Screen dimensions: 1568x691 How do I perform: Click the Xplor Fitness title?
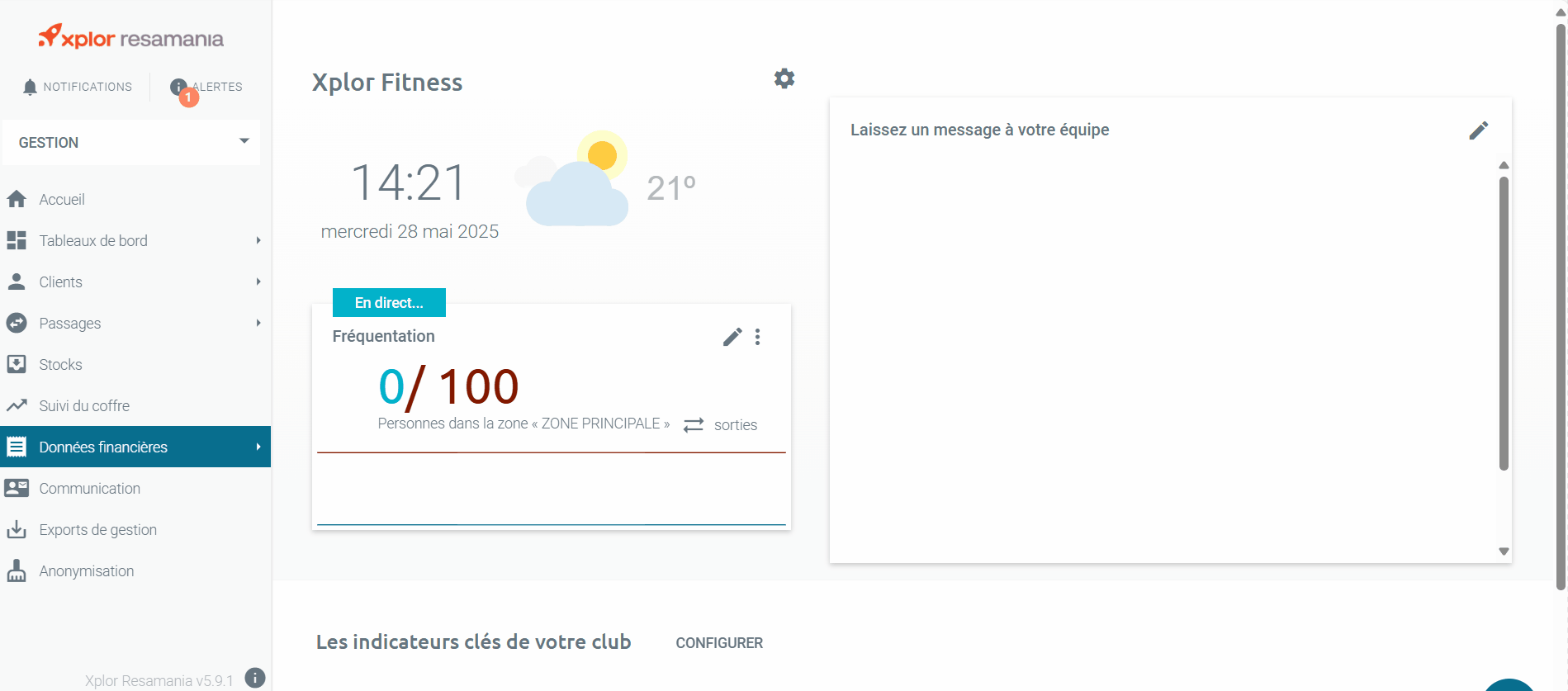[x=387, y=83]
